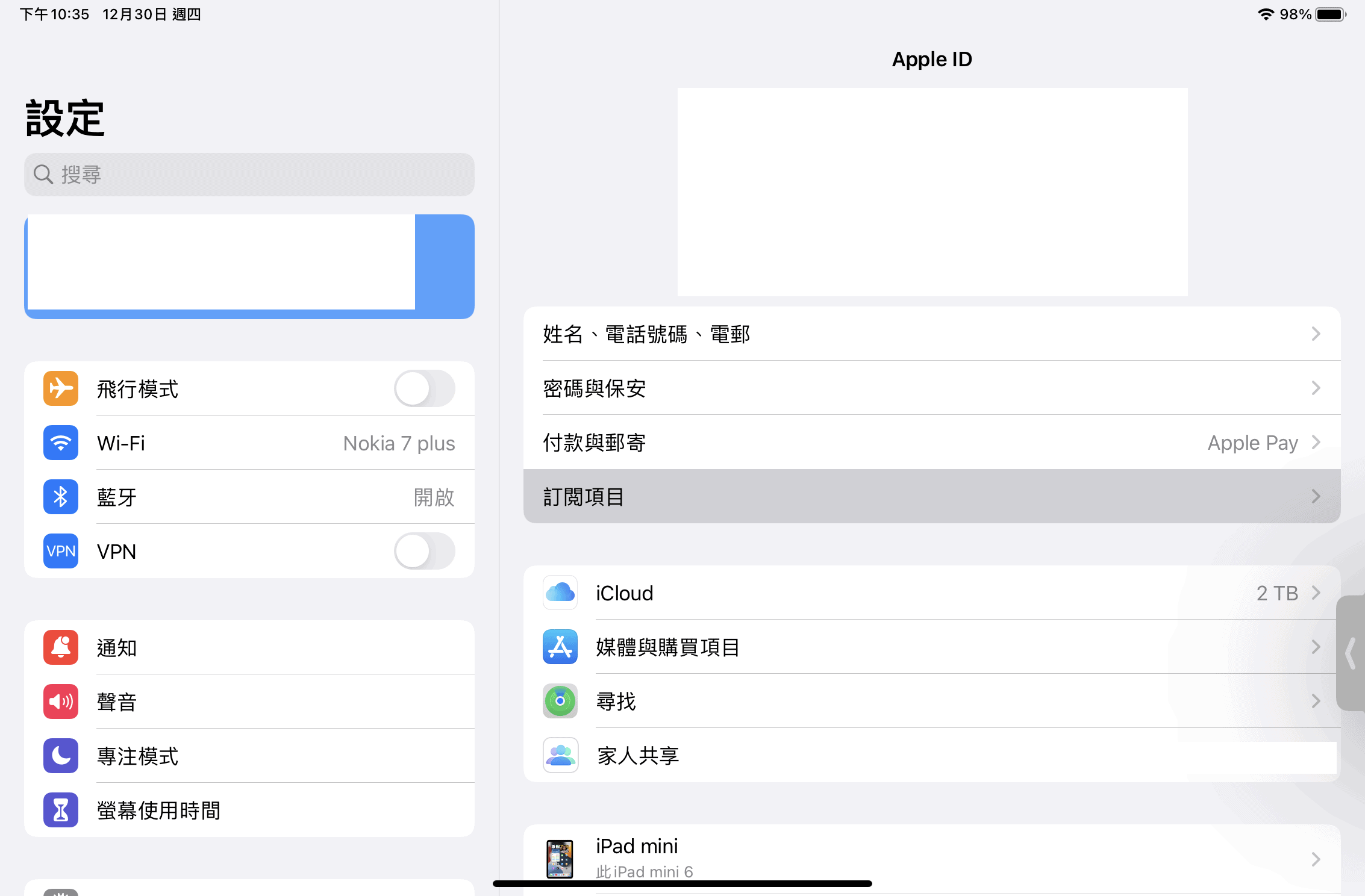The width and height of the screenshot is (1365, 896).
Task: Tap '此 iPad mini 6' subtitle
Action: [645, 872]
